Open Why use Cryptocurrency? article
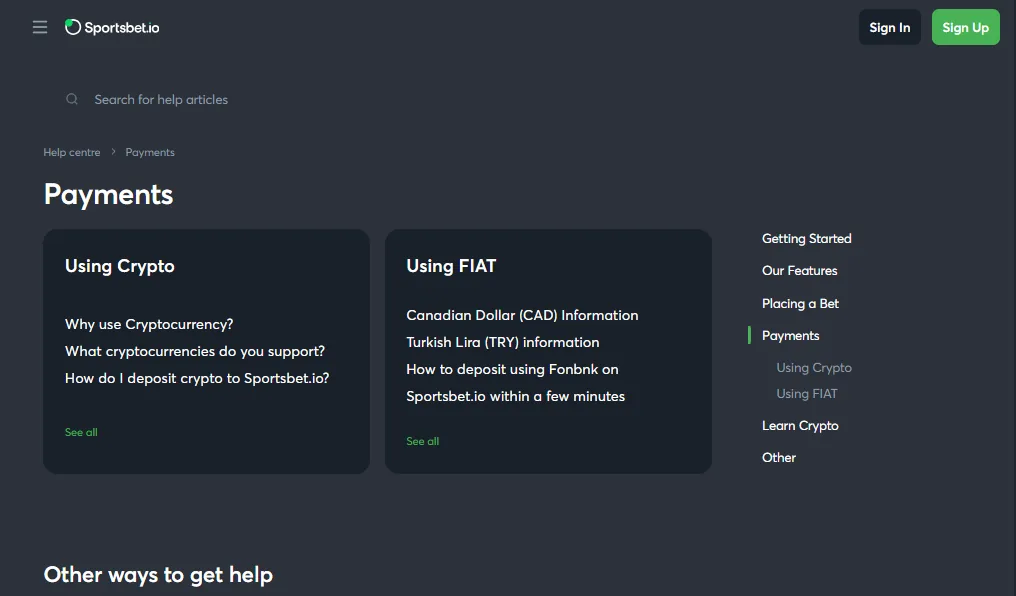This screenshot has height=596, width=1016. (149, 324)
